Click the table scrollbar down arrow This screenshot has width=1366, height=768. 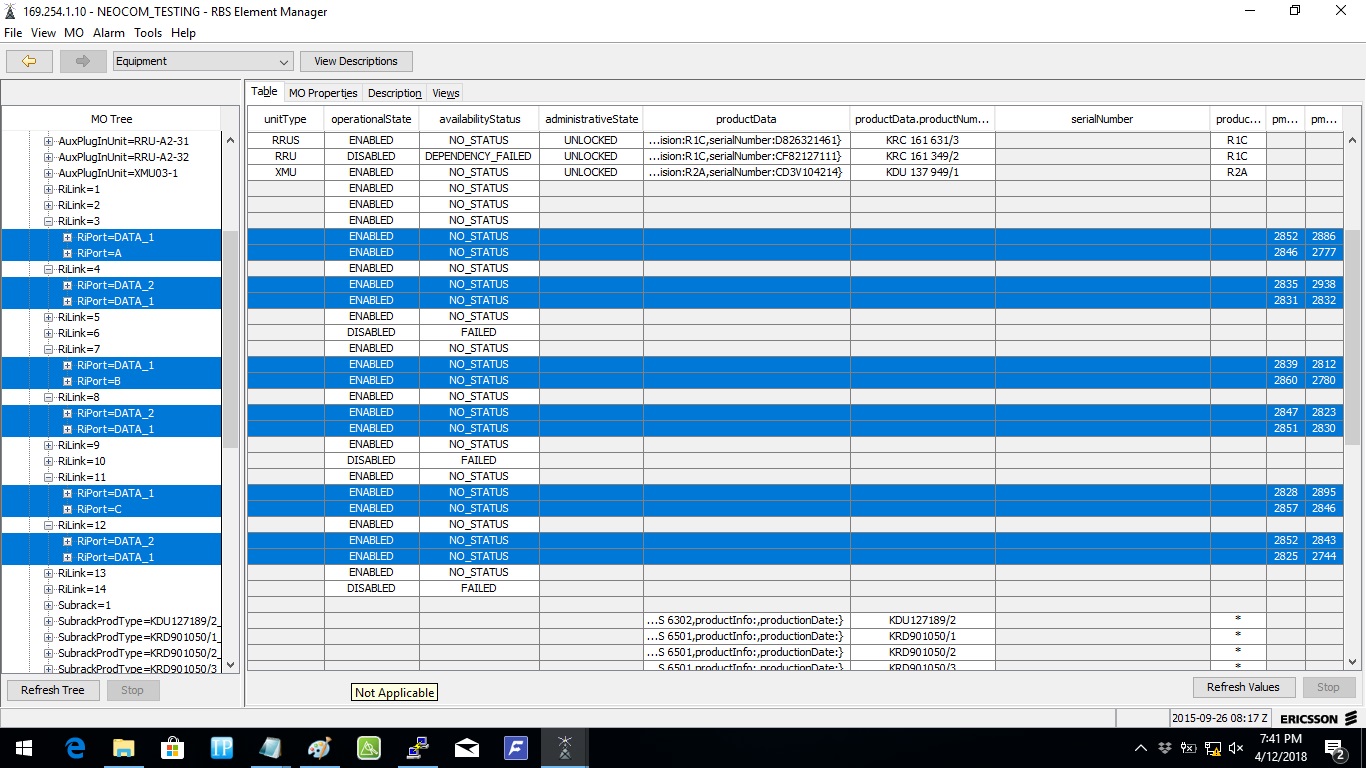[x=1353, y=662]
